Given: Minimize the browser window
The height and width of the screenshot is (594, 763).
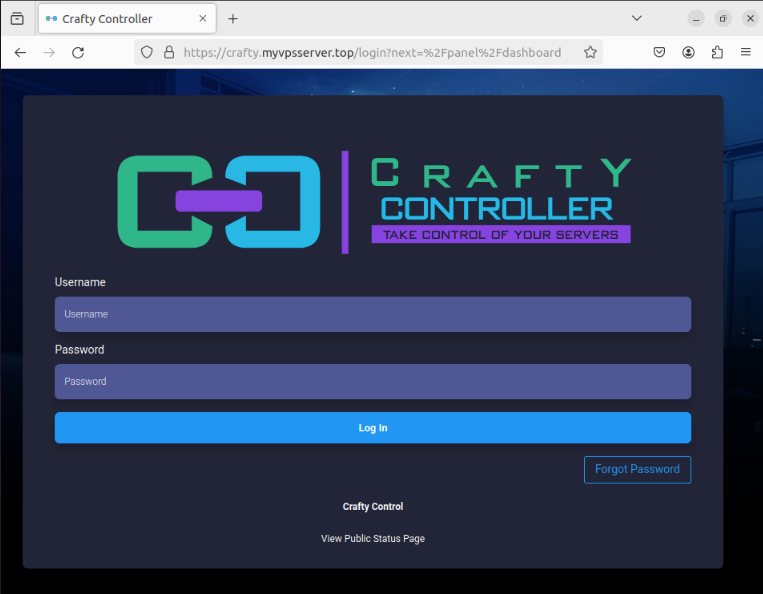Looking at the screenshot, I should click(696, 19).
